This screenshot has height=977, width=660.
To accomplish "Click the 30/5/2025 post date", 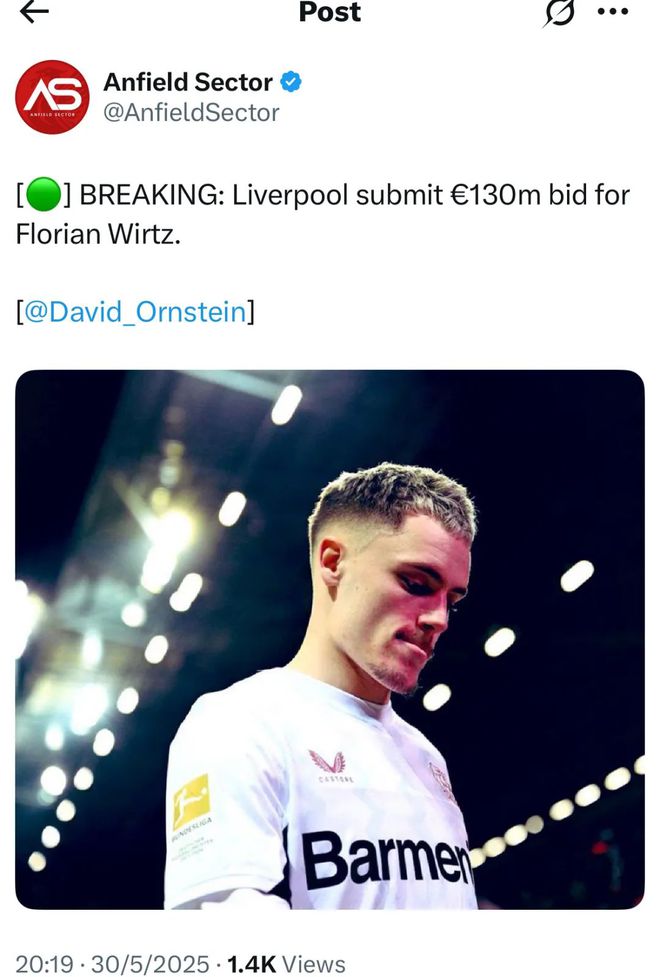I will (150, 964).
